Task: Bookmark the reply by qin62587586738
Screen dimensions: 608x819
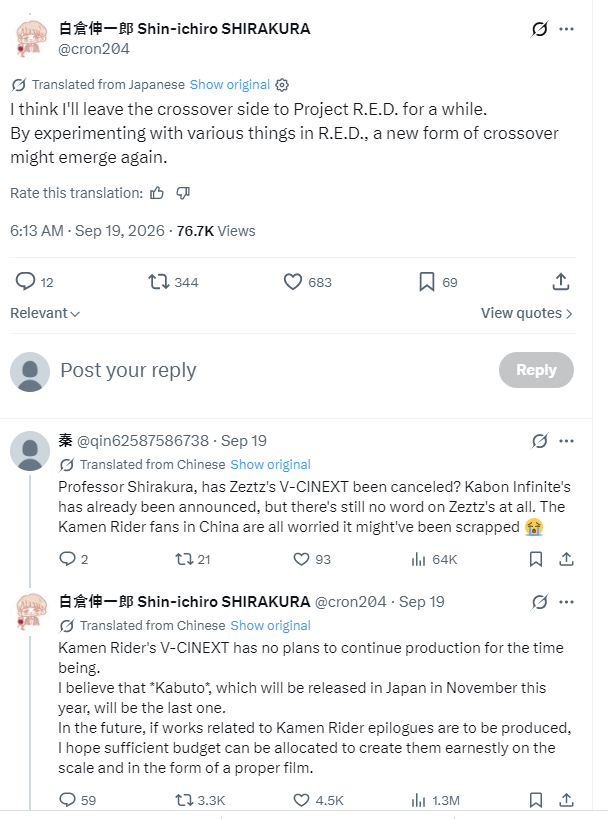Action: pyautogui.click(x=535, y=559)
